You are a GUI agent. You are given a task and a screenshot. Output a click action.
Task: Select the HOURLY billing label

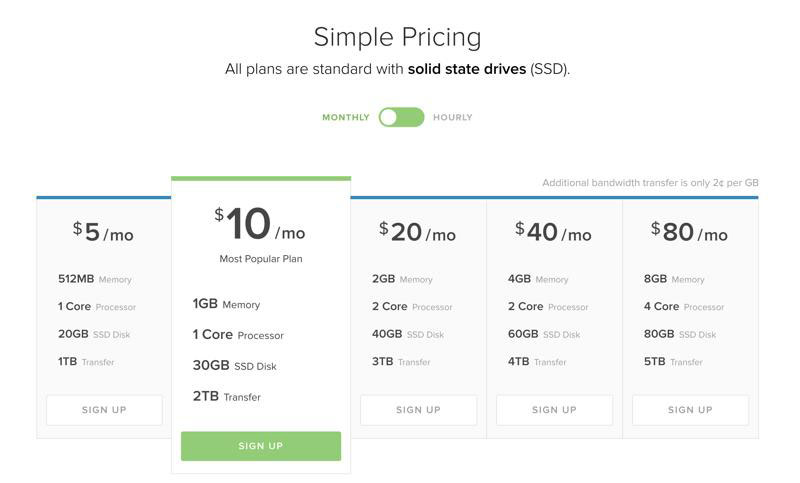(453, 118)
